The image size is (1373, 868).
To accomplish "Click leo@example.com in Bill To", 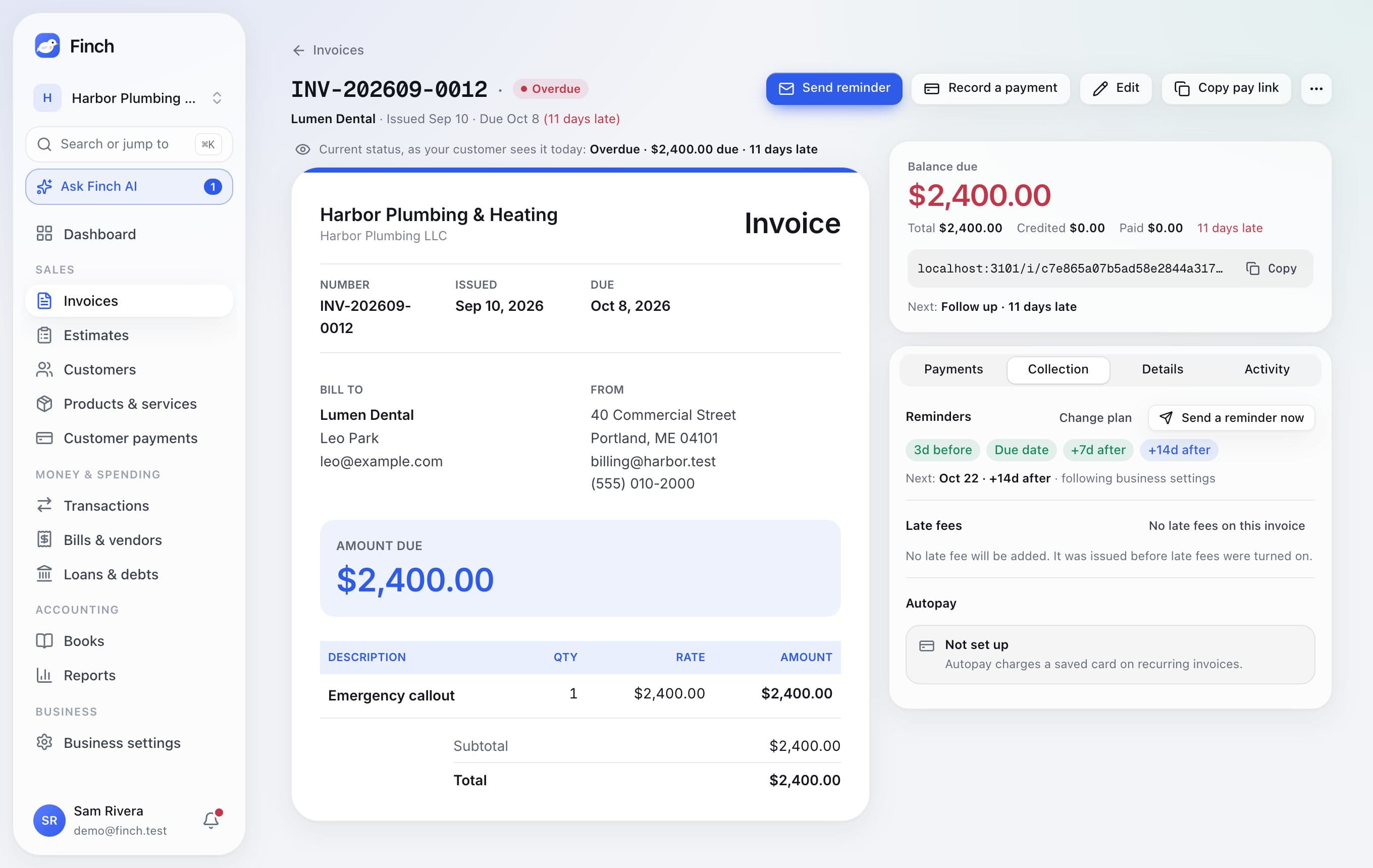I will pyautogui.click(x=382, y=461).
